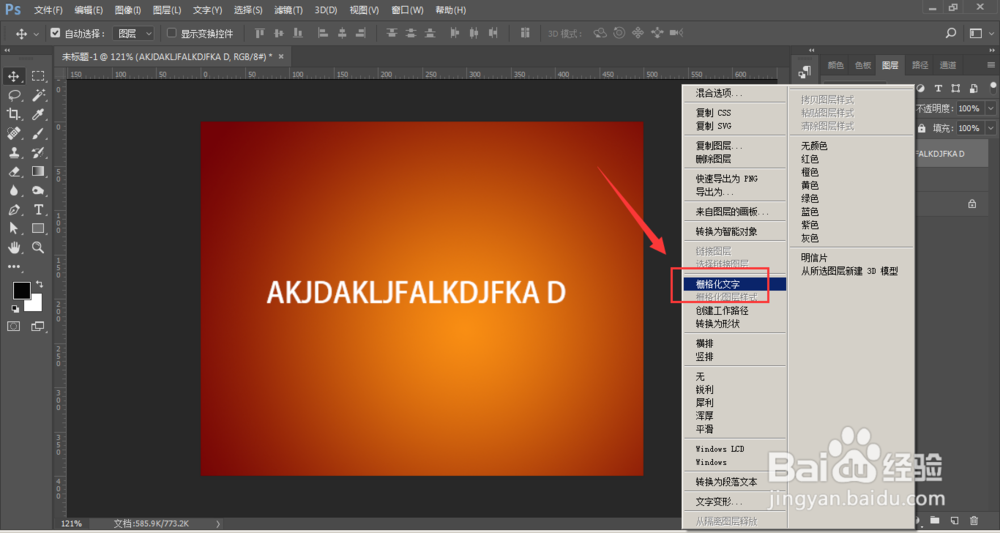1000x533 pixels.
Task: Open the Edit Toolbar three-dots button
Action: point(13,266)
